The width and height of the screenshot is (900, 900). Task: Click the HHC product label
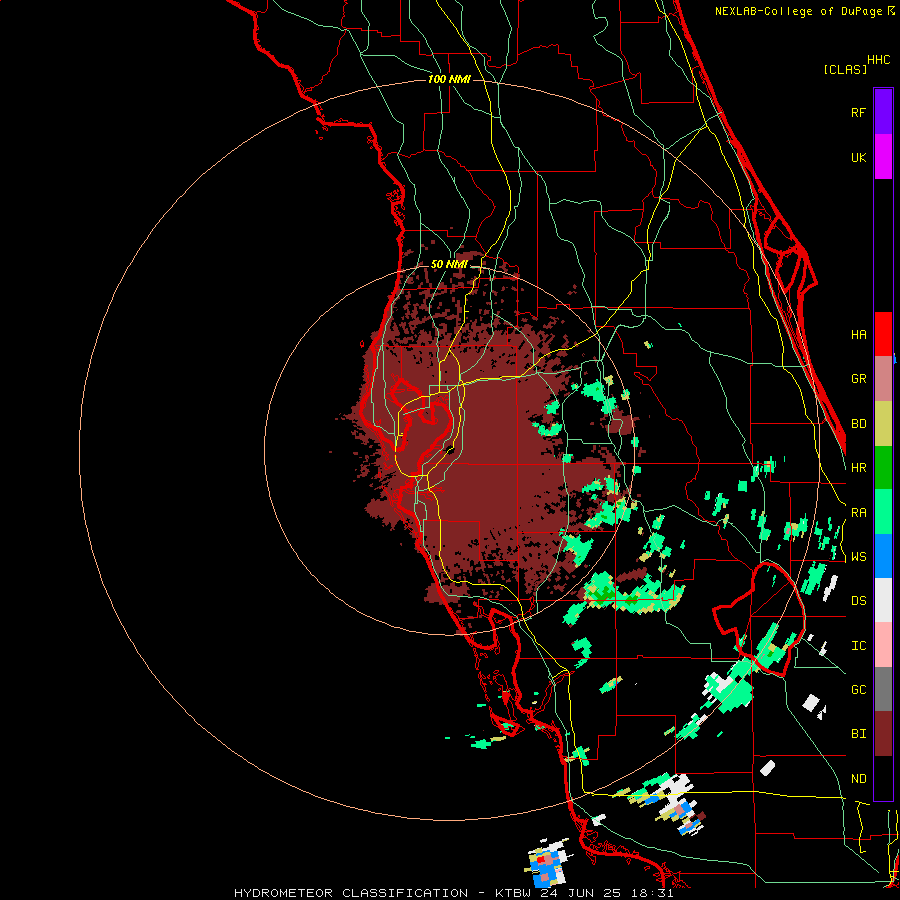(x=879, y=60)
